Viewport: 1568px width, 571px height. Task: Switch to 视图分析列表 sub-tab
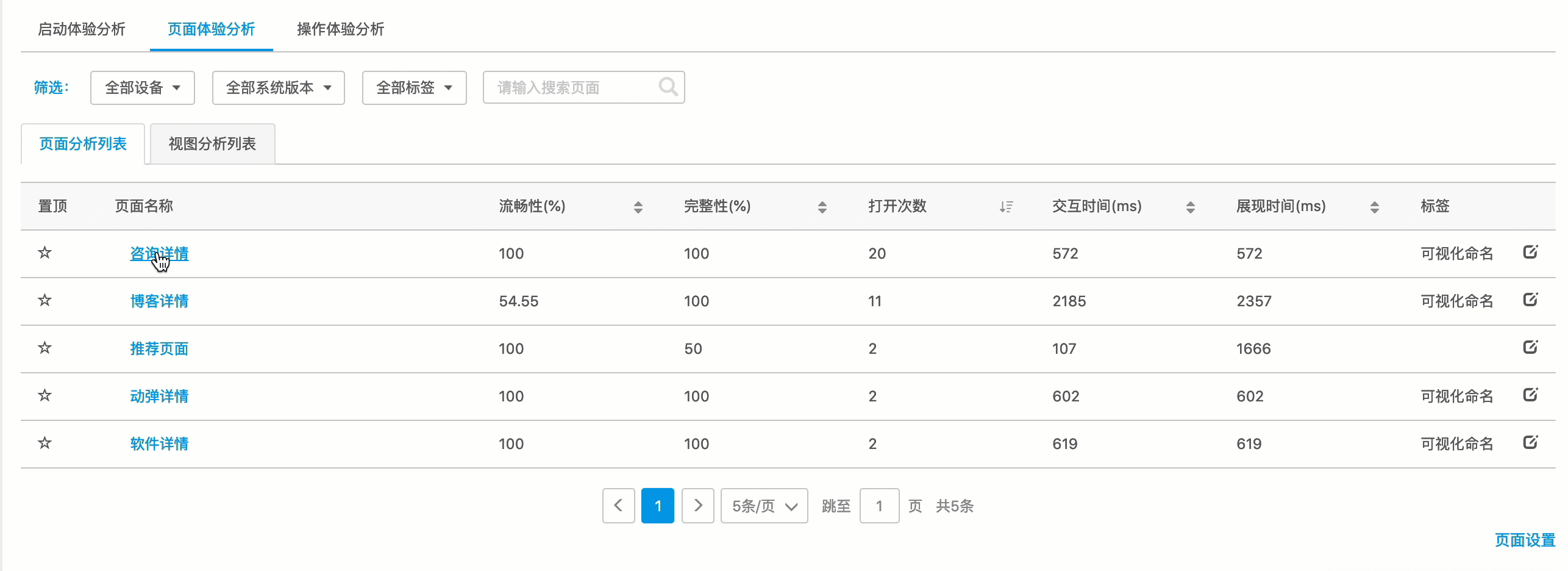[x=212, y=144]
